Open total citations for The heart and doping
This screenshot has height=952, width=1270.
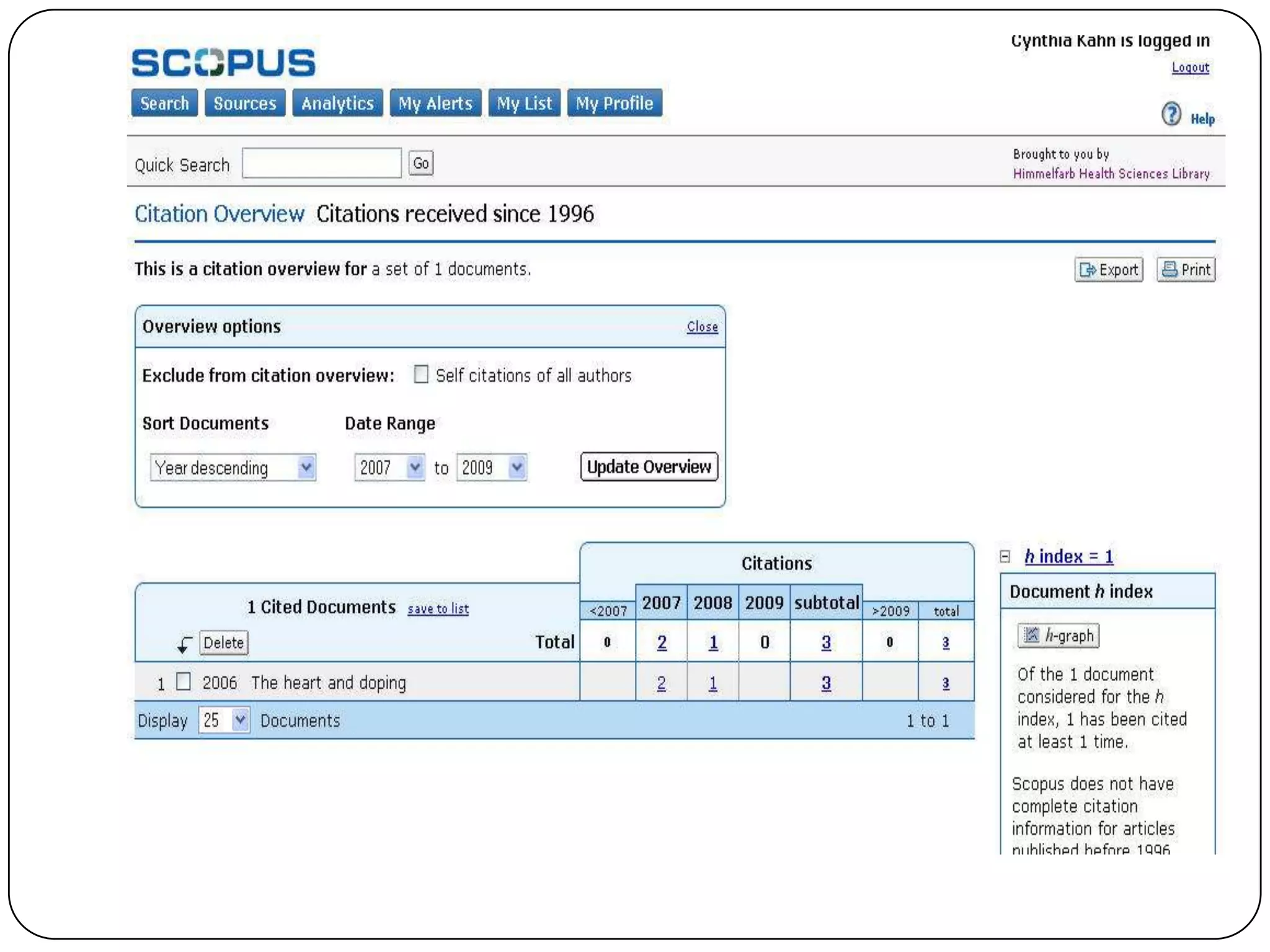coord(946,683)
